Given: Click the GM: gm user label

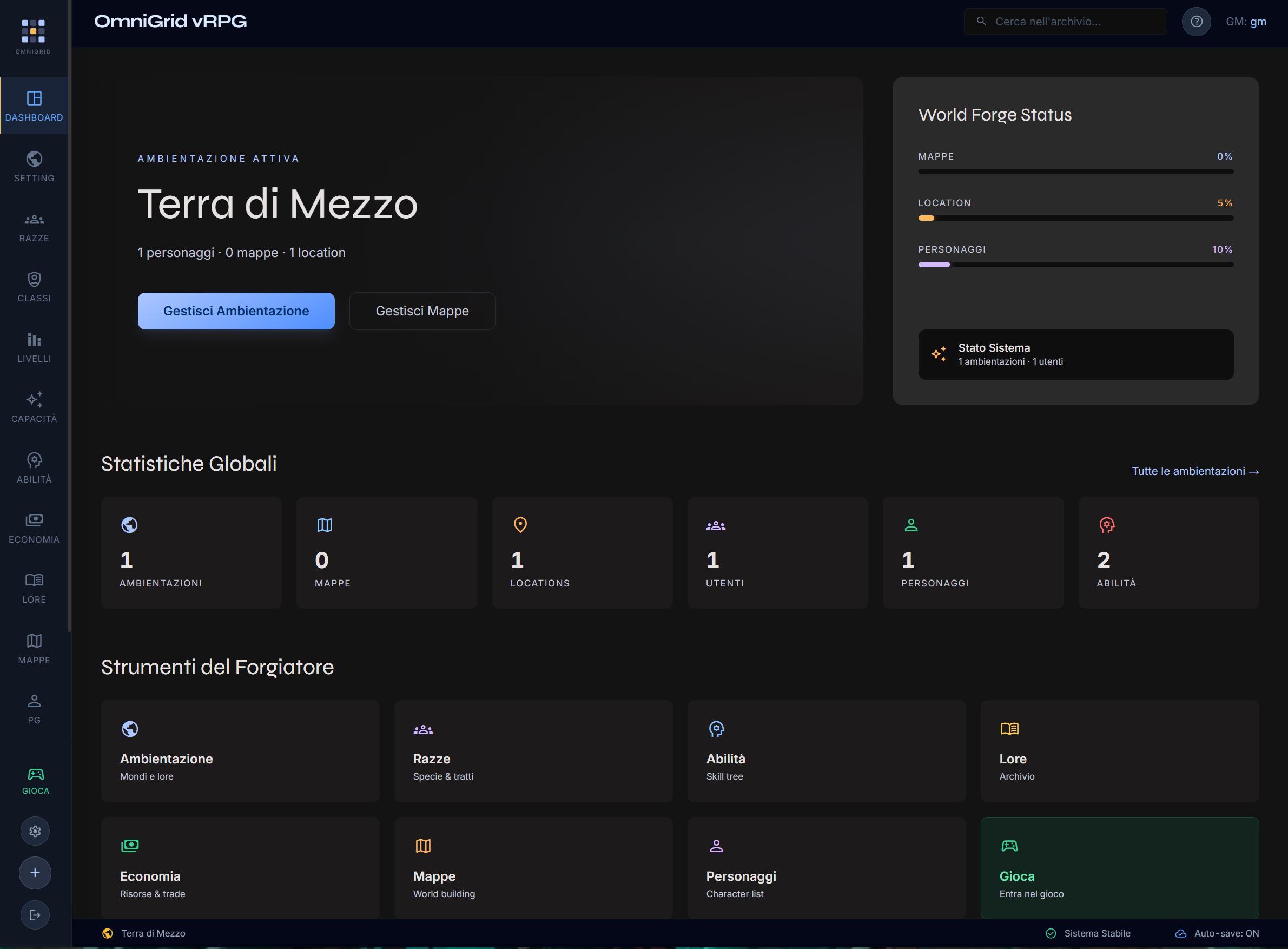Looking at the screenshot, I should click(x=1246, y=21).
